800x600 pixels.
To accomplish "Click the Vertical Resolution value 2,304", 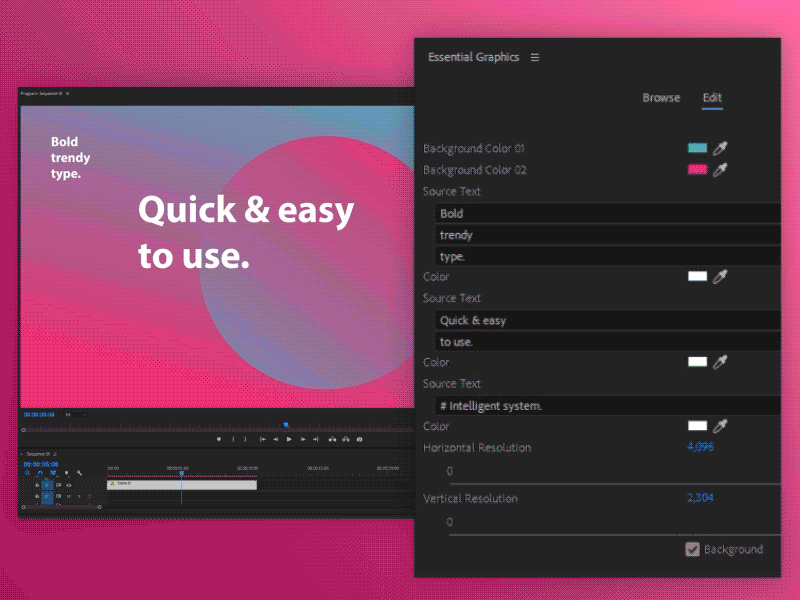I will pyautogui.click(x=700, y=497).
